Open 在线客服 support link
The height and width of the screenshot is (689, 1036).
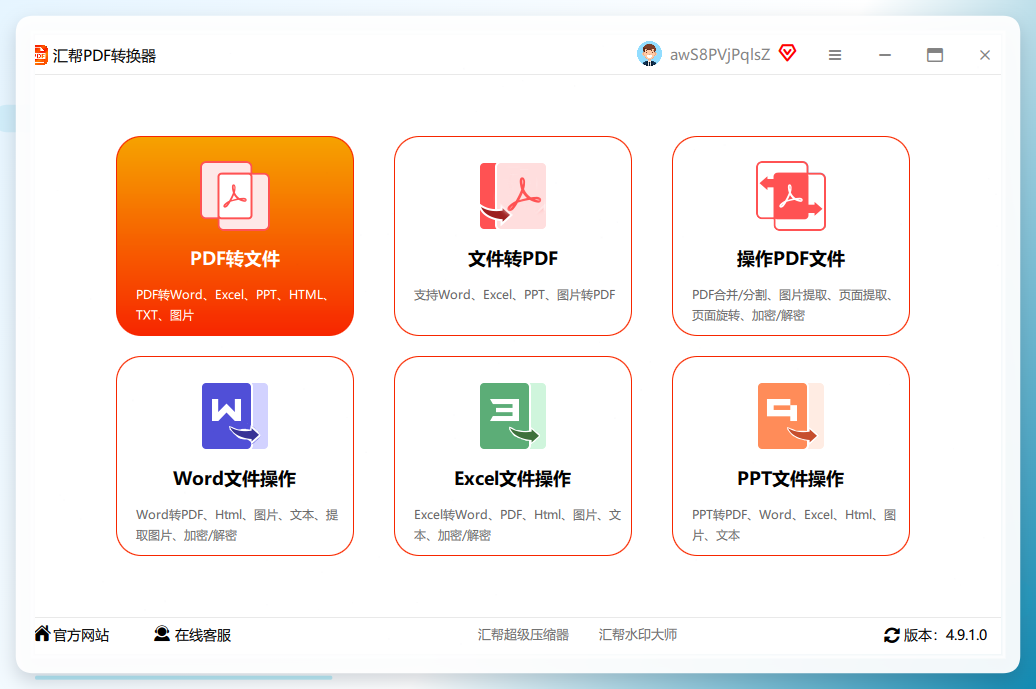(203, 635)
